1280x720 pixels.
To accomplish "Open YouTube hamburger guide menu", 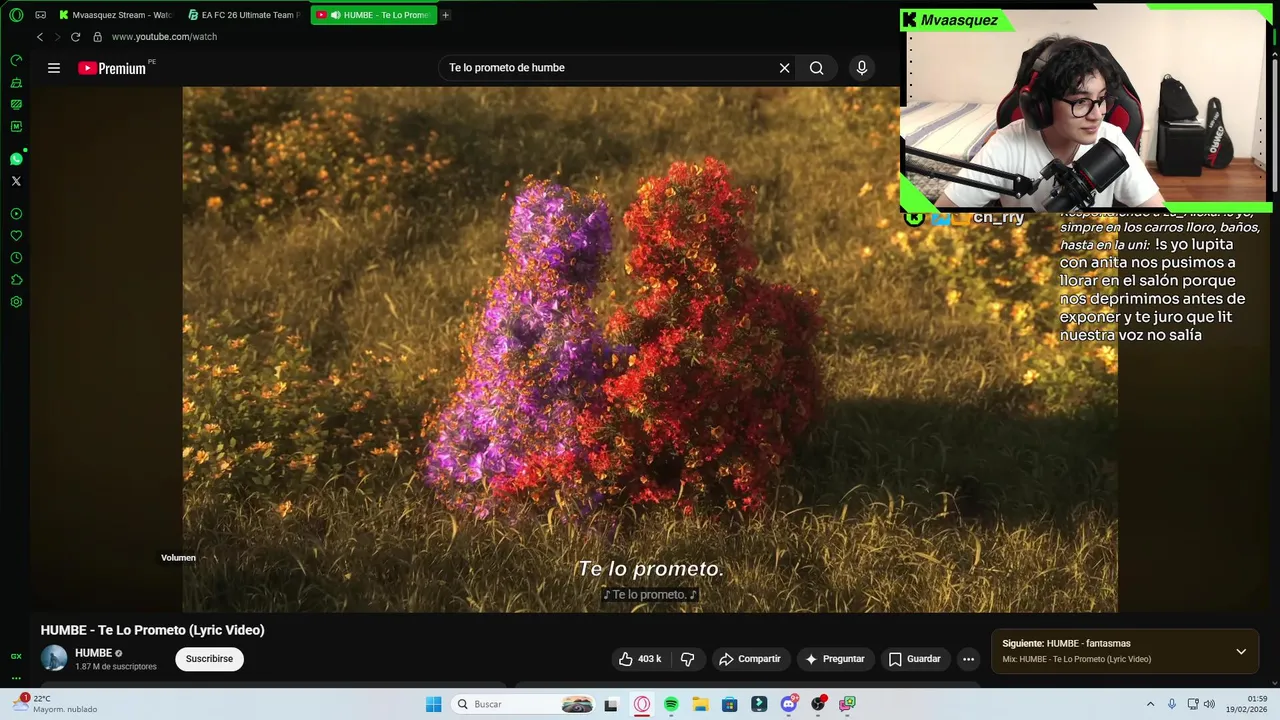I will coord(54,68).
